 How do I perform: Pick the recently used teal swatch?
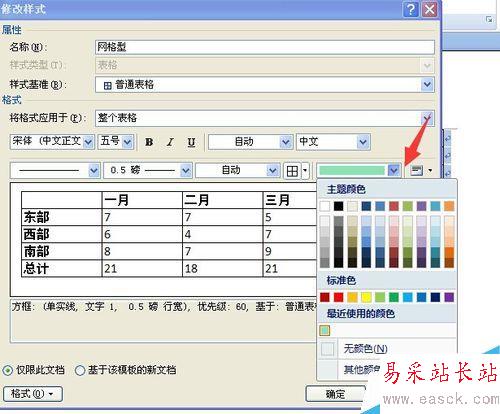point(325,330)
